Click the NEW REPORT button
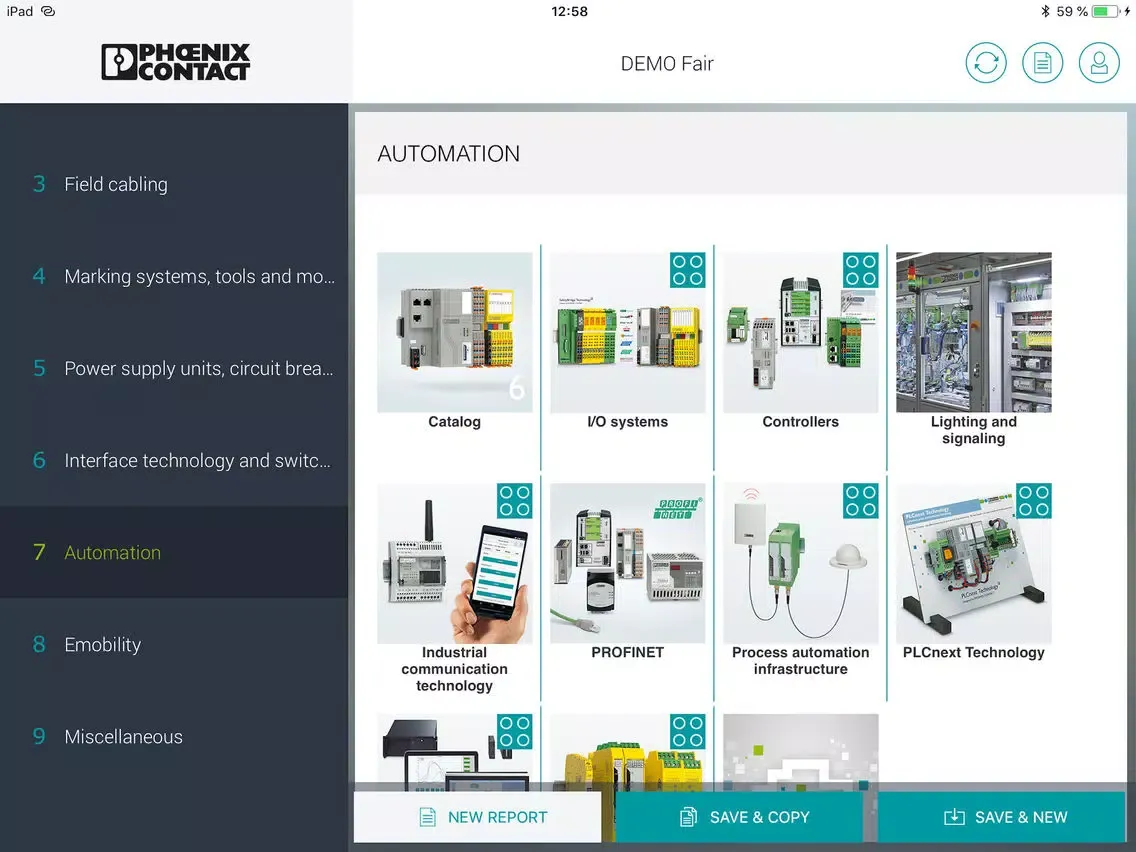This screenshot has height=852, width=1136. tap(478, 817)
